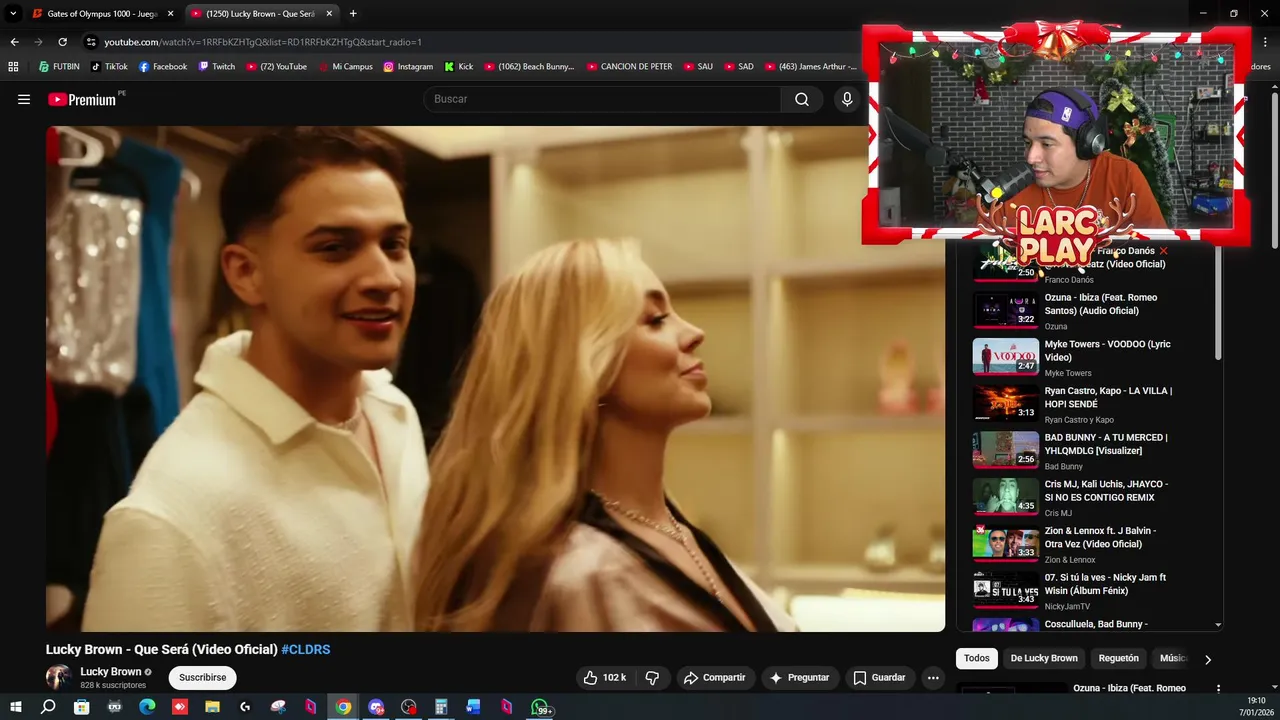Open the YouTube guide hamburger menu
1280x720 pixels.
24,99
